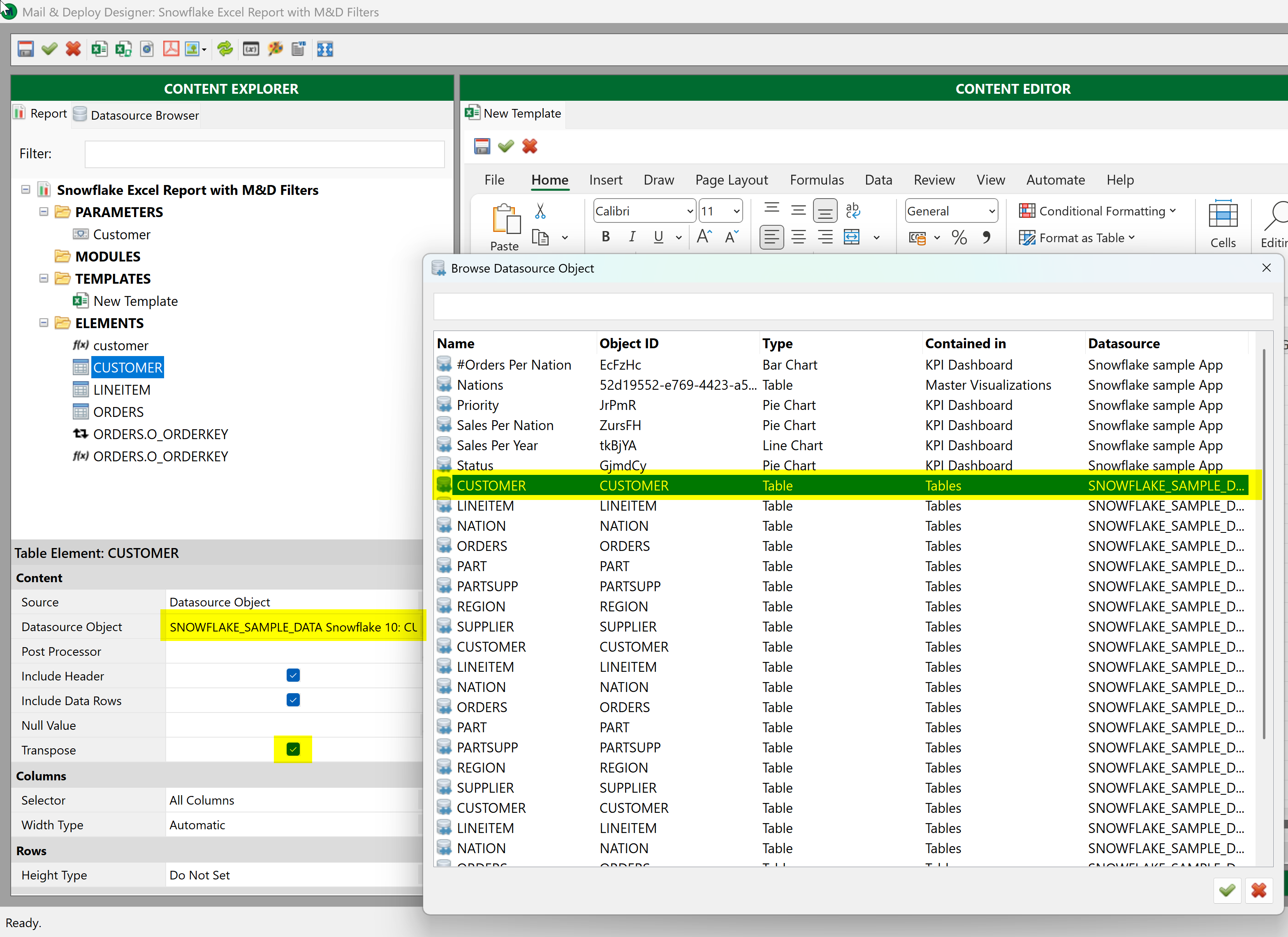The image size is (1288, 937).
Task: Open font size 11 dropdown
Action: pyautogui.click(x=737, y=211)
